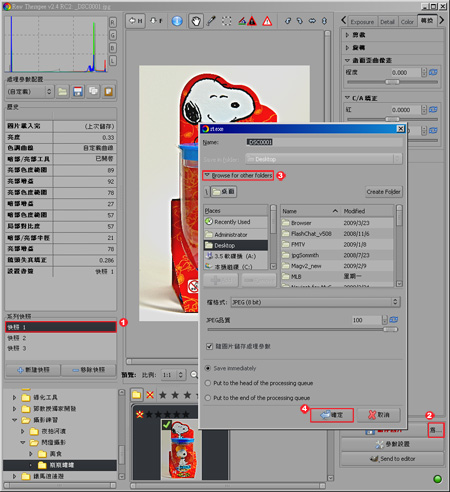450x492 pixels.
Task: Select the (C:) drive in Places
Action: click(x=236, y=267)
